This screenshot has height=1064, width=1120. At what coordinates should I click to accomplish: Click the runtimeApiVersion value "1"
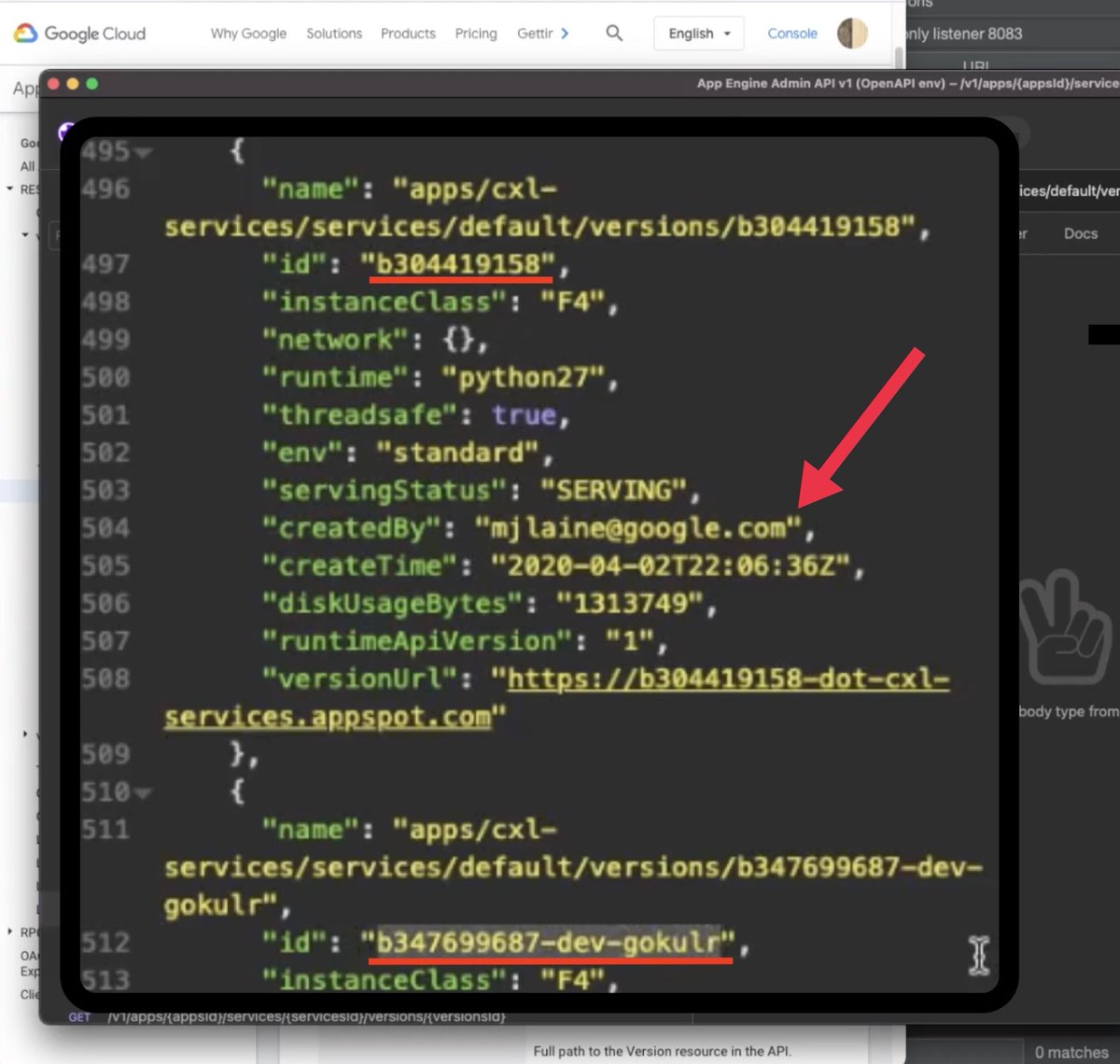tap(630, 642)
